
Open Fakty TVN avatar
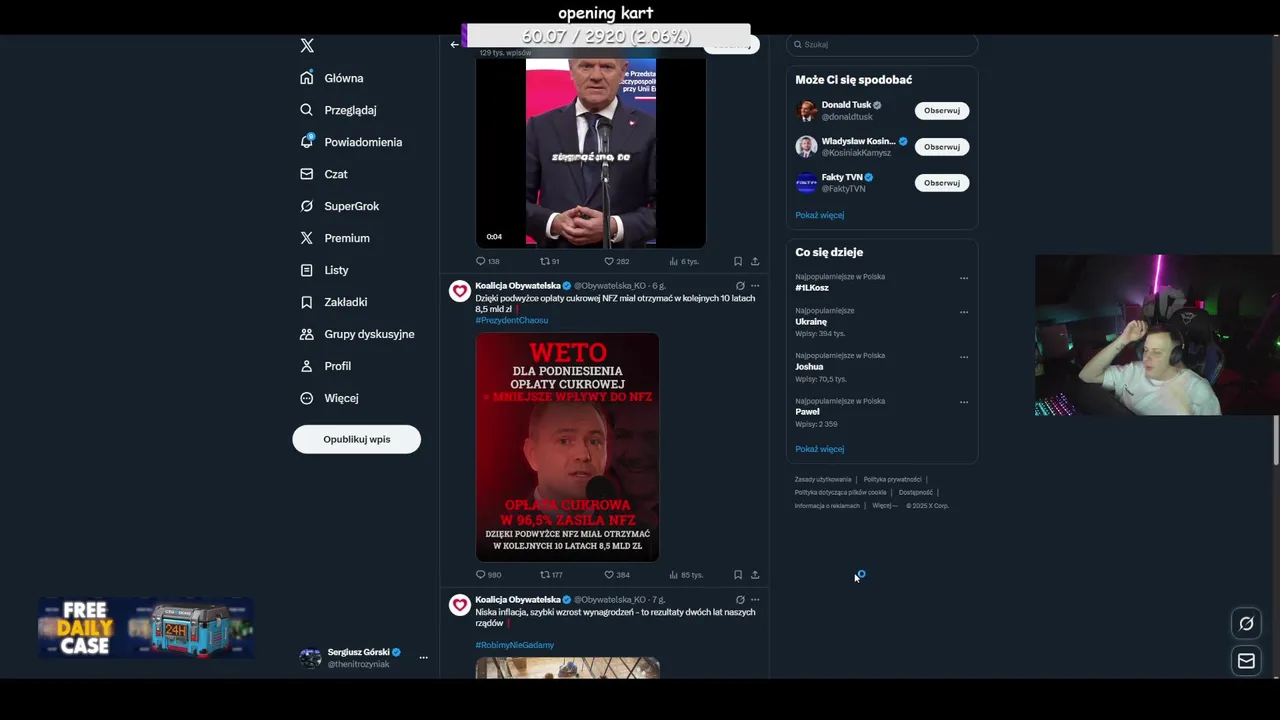pyautogui.click(x=806, y=183)
